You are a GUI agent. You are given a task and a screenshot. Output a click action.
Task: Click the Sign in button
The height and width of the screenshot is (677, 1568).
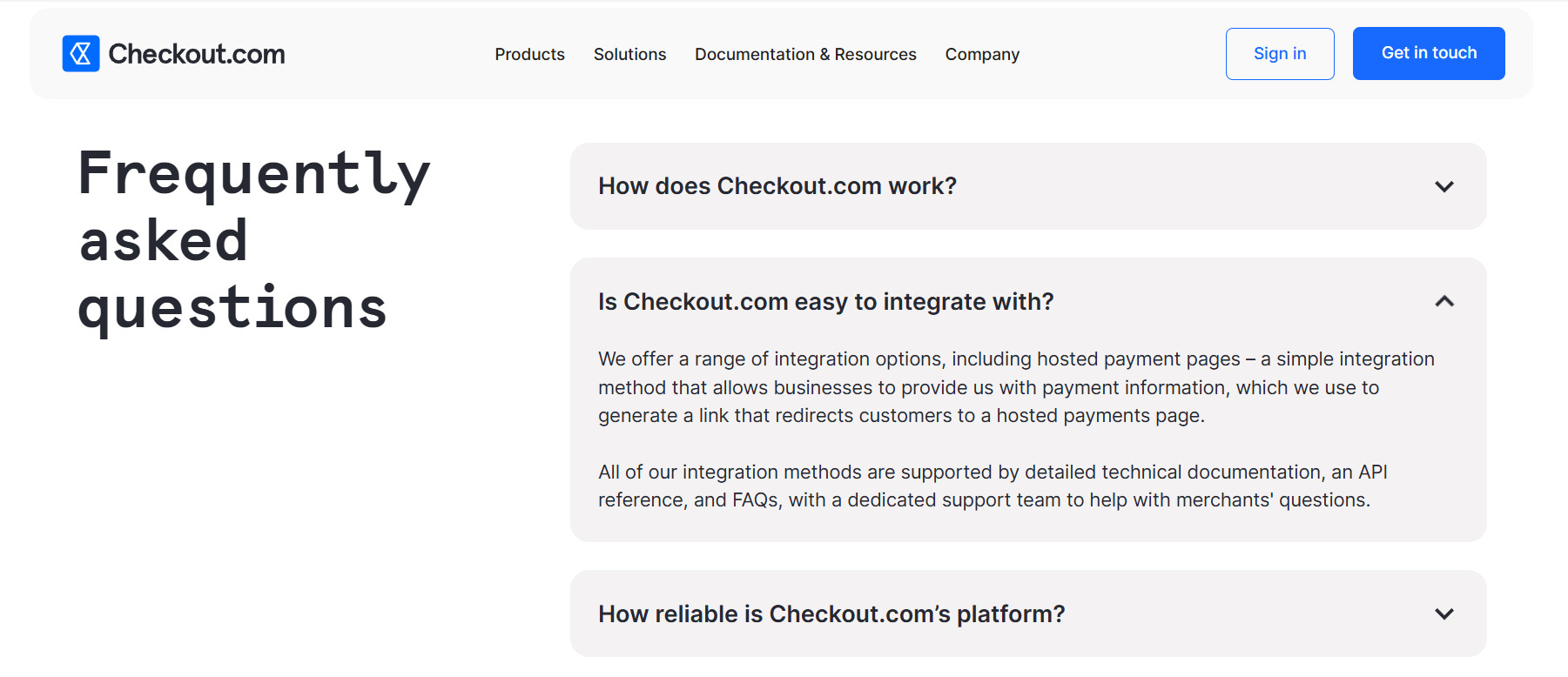click(1279, 54)
